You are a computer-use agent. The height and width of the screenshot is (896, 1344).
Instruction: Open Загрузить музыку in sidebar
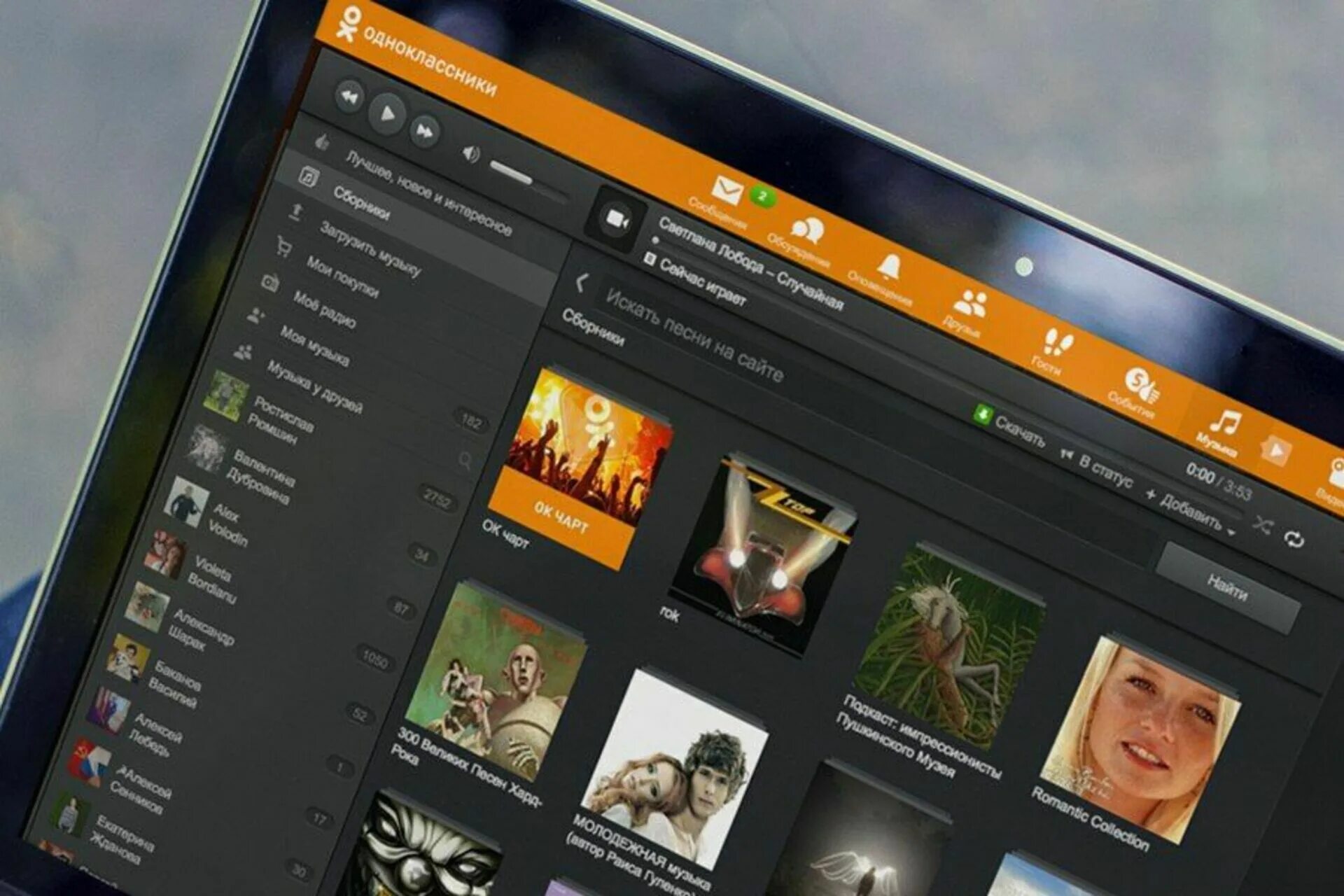pos(371,249)
